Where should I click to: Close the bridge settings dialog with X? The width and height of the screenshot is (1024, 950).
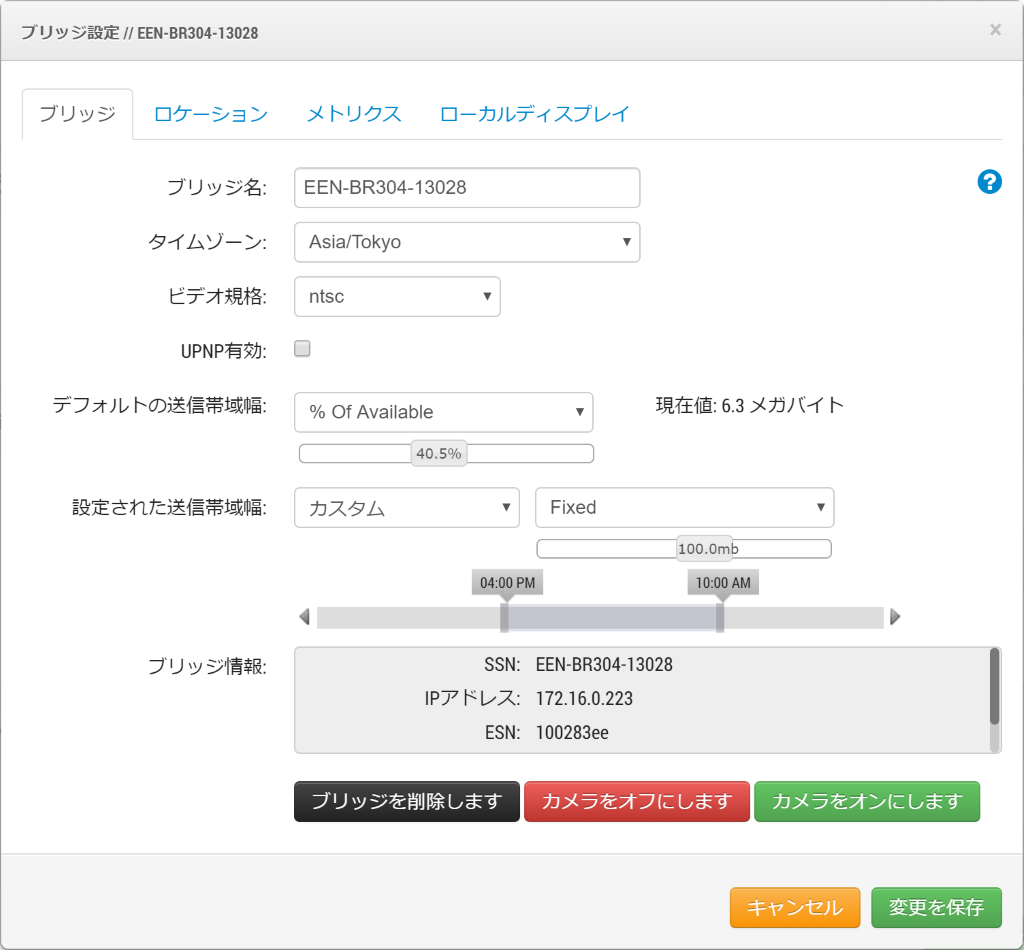coord(995,30)
